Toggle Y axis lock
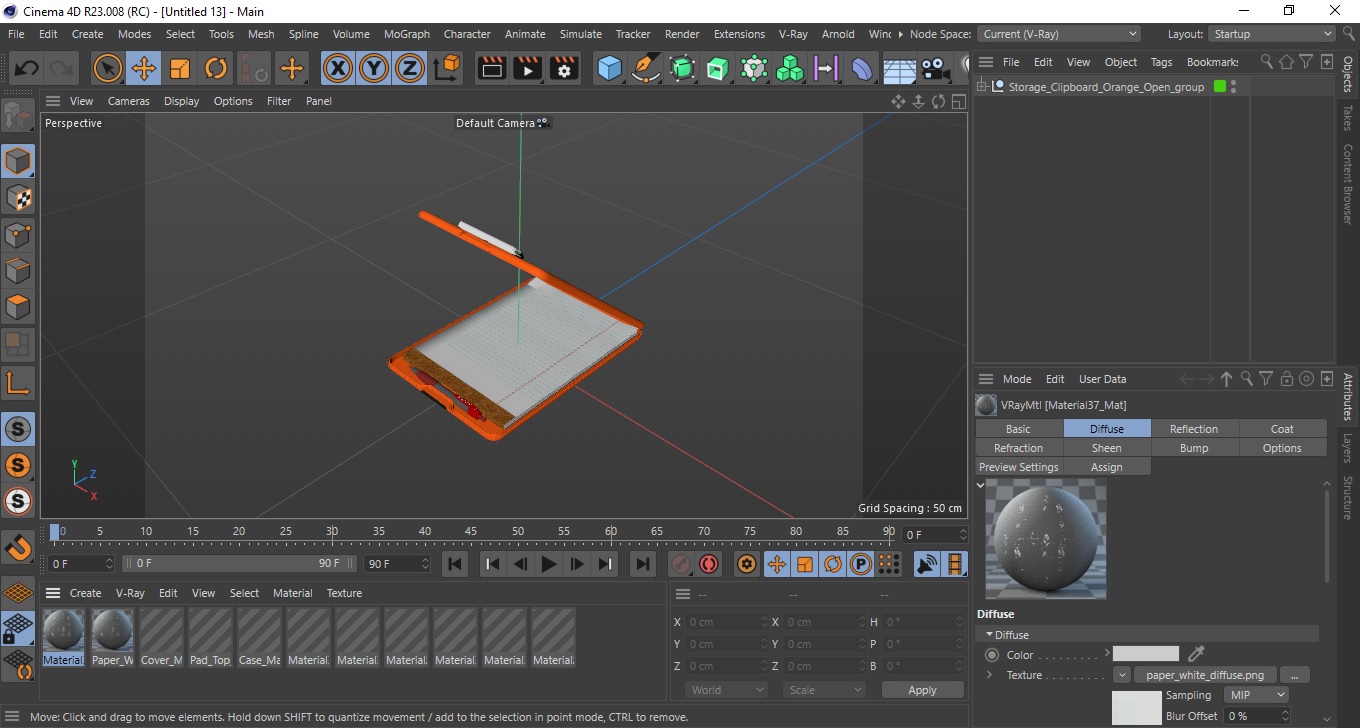 pyautogui.click(x=374, y=69)
